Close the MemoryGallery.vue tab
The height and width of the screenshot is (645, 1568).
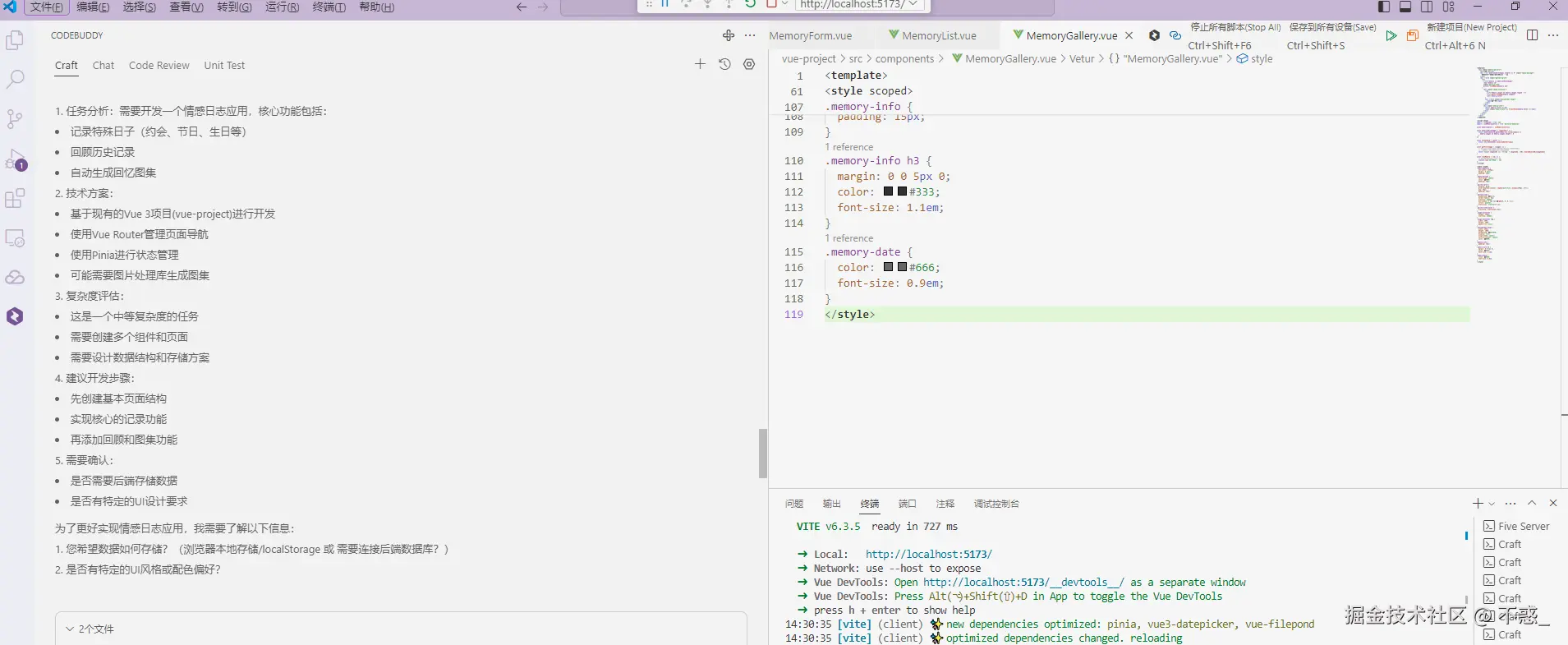point(1129,35)
